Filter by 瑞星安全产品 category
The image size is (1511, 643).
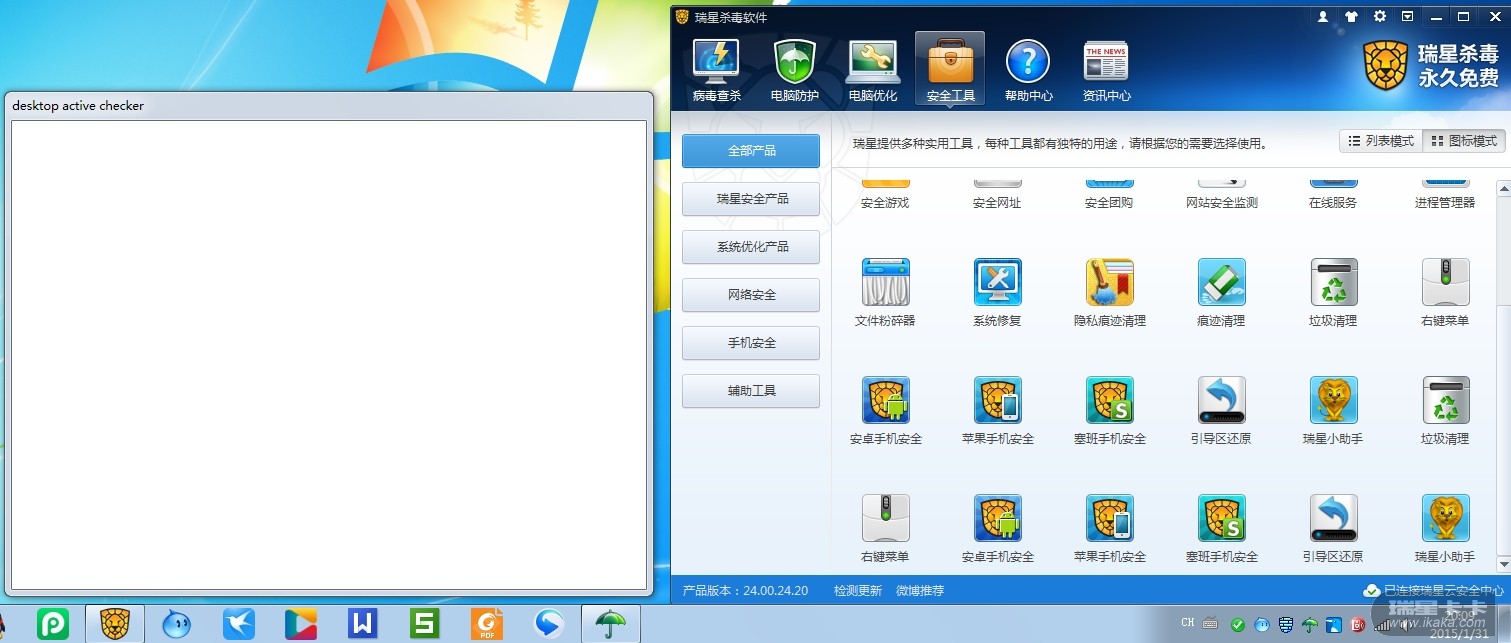[x=751, y=199]
